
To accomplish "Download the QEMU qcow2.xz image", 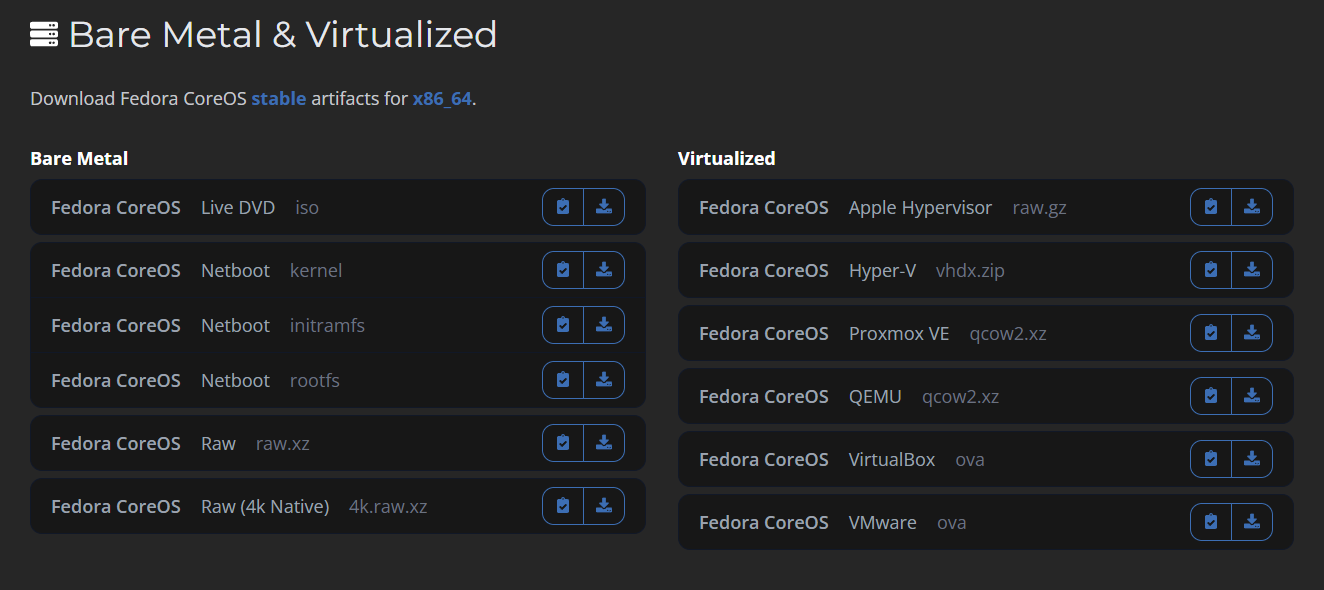I will tap(1252, 396).
